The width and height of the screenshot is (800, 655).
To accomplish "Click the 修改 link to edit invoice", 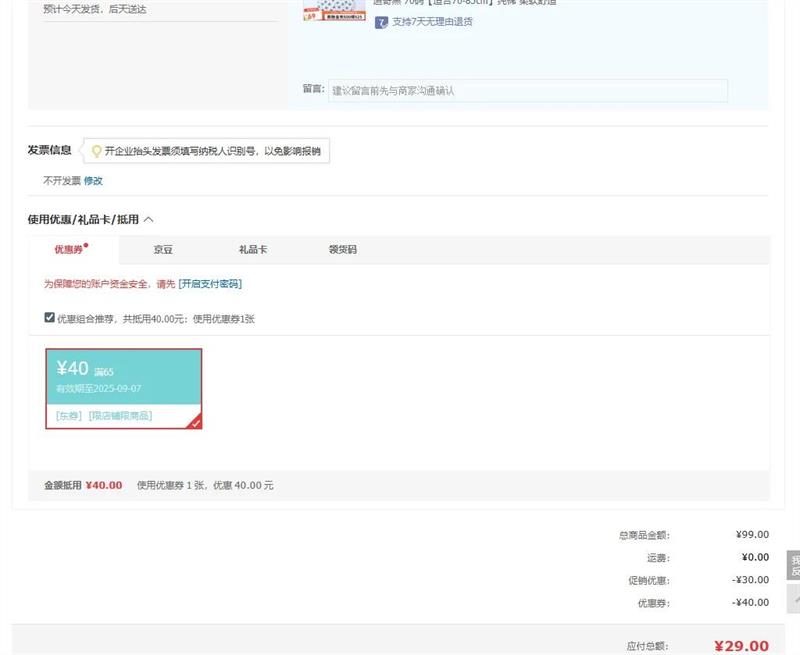I will (x=93, y=181).
